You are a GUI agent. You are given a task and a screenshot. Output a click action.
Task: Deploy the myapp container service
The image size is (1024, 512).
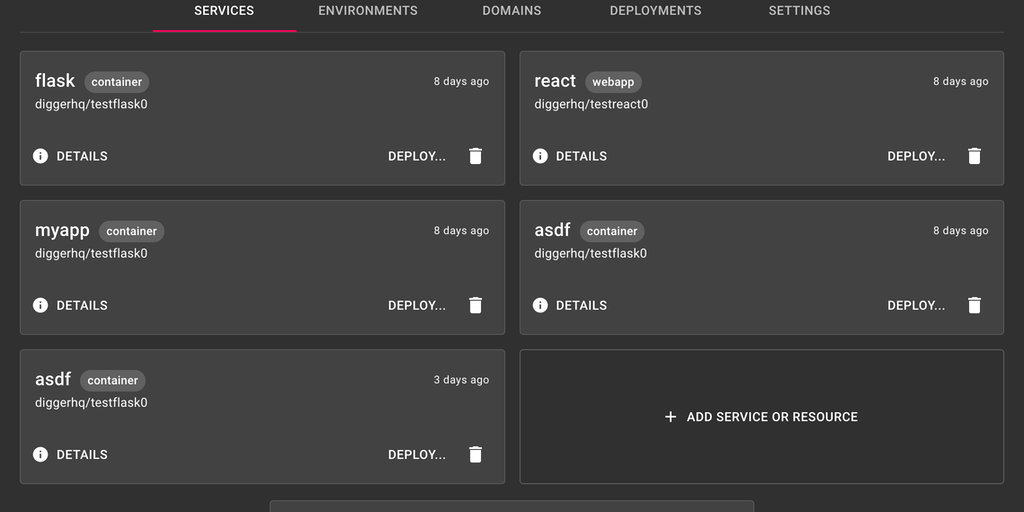[x=417, y=305]
